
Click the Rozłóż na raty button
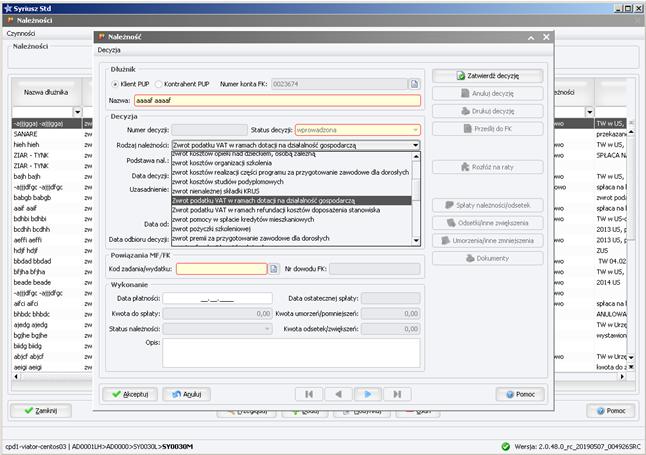[487, 167]
